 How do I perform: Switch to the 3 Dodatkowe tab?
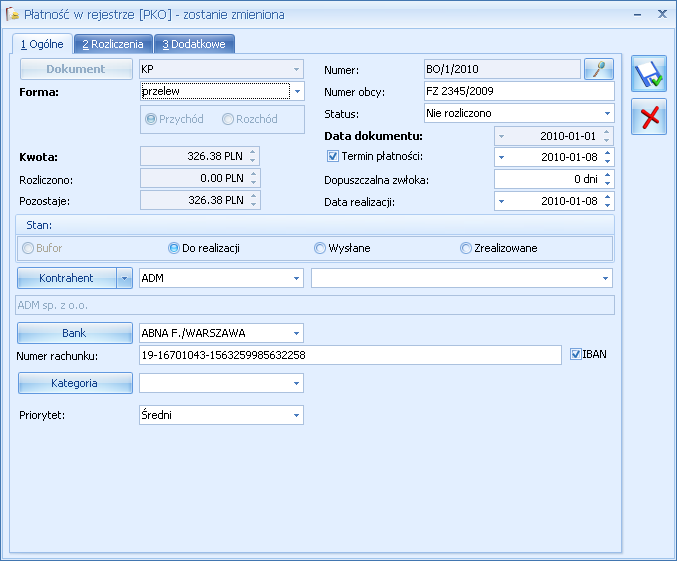click(194, 44)
